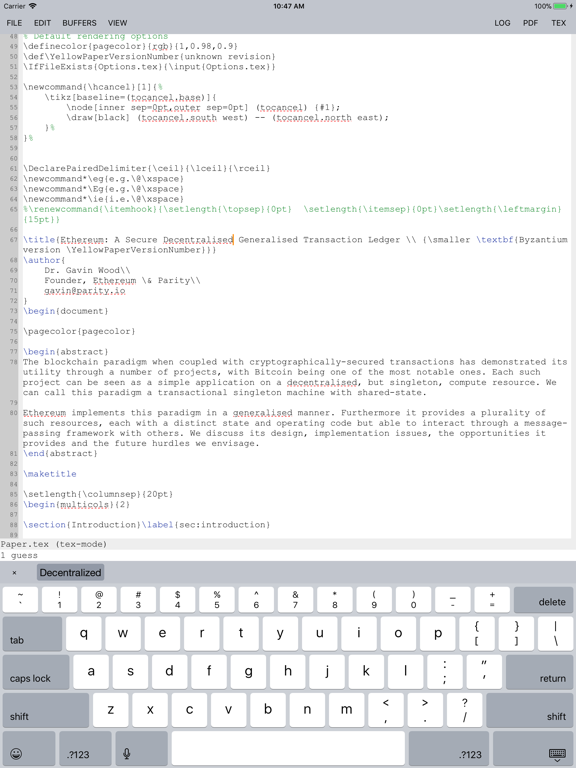Tap the right bracket brace key

[x=516, y=633]
